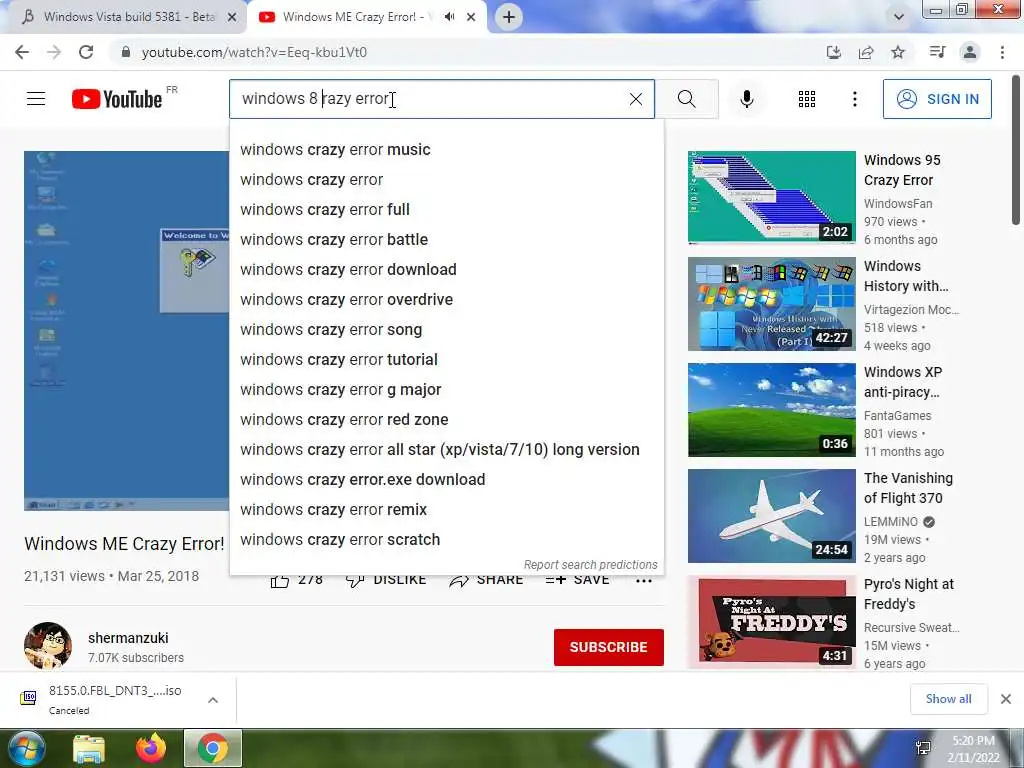
Task: Click taskbar clock showing 5:20 PM
Action: (x=973, y=749)
